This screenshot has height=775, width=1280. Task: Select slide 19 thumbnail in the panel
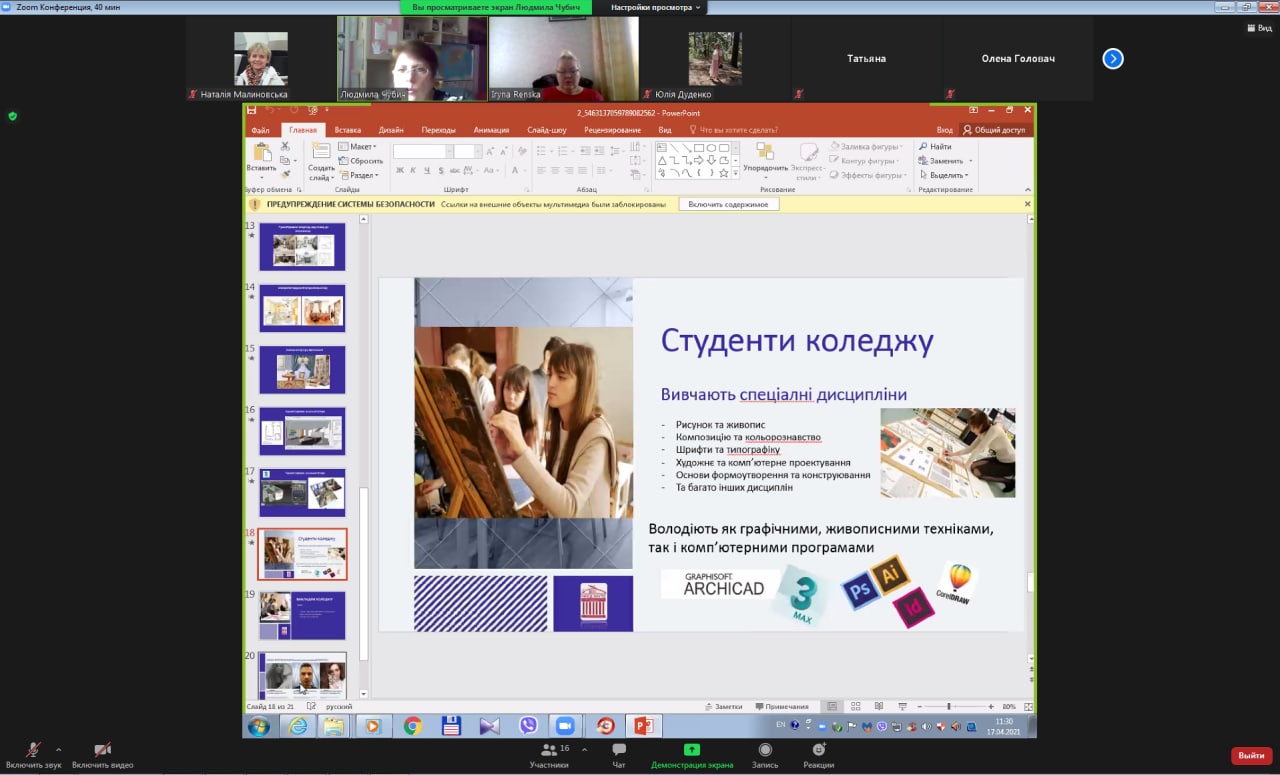tap(302, 615)
